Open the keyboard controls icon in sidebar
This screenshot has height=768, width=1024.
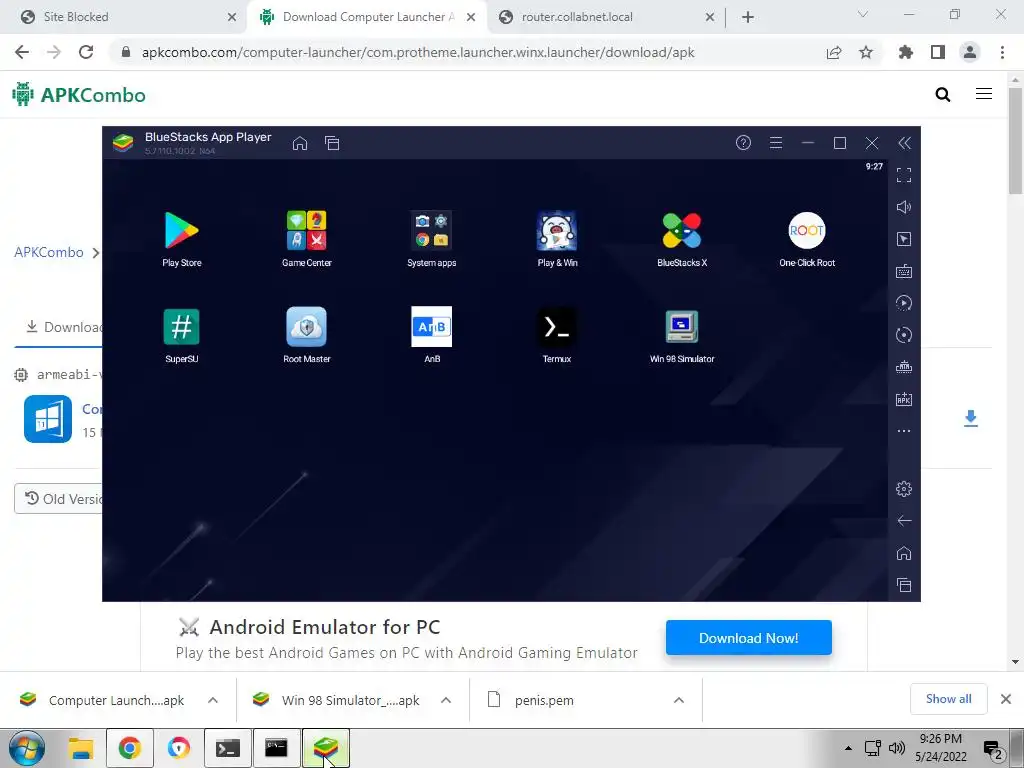[x=904, y=271]
